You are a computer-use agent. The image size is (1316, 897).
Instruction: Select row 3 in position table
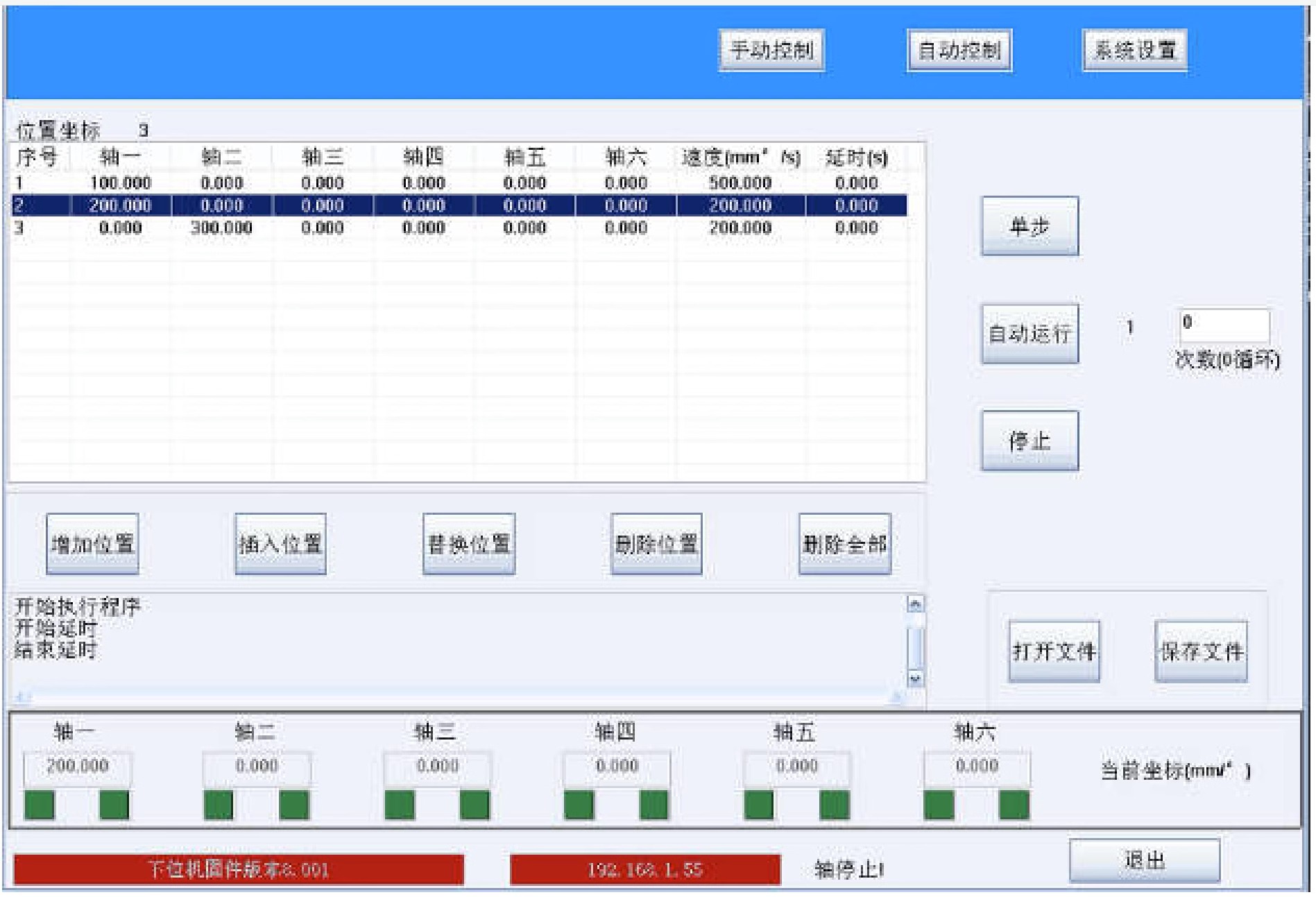coord(459,228)
